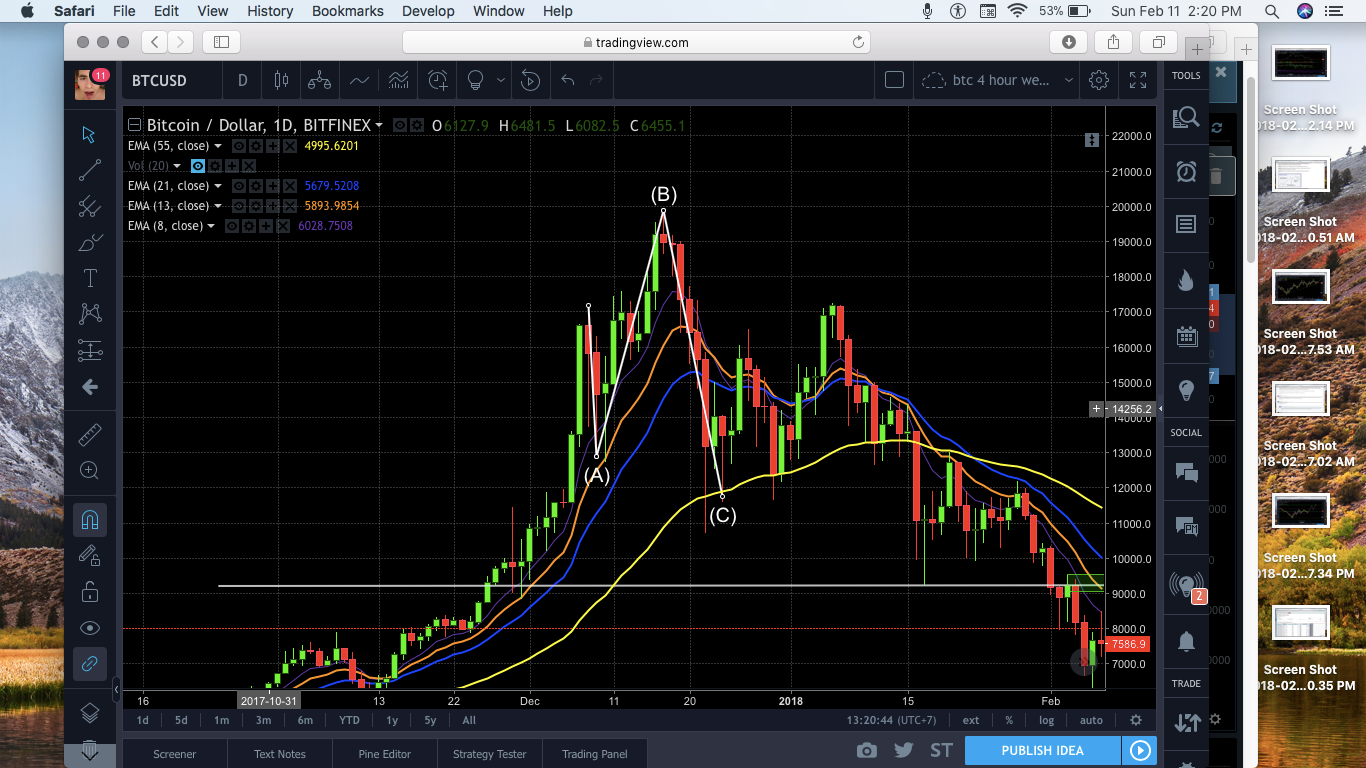Take chart snapshot with camera icon
The image size is (1366, 768).
[x=867, y=750]
